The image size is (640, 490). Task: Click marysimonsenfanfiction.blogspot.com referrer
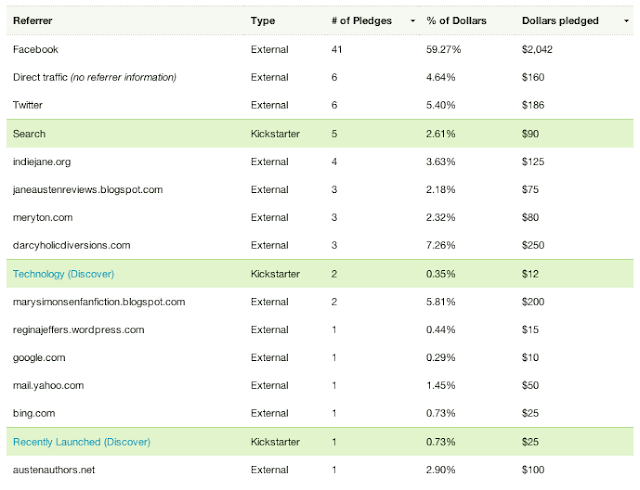point(99,301)
